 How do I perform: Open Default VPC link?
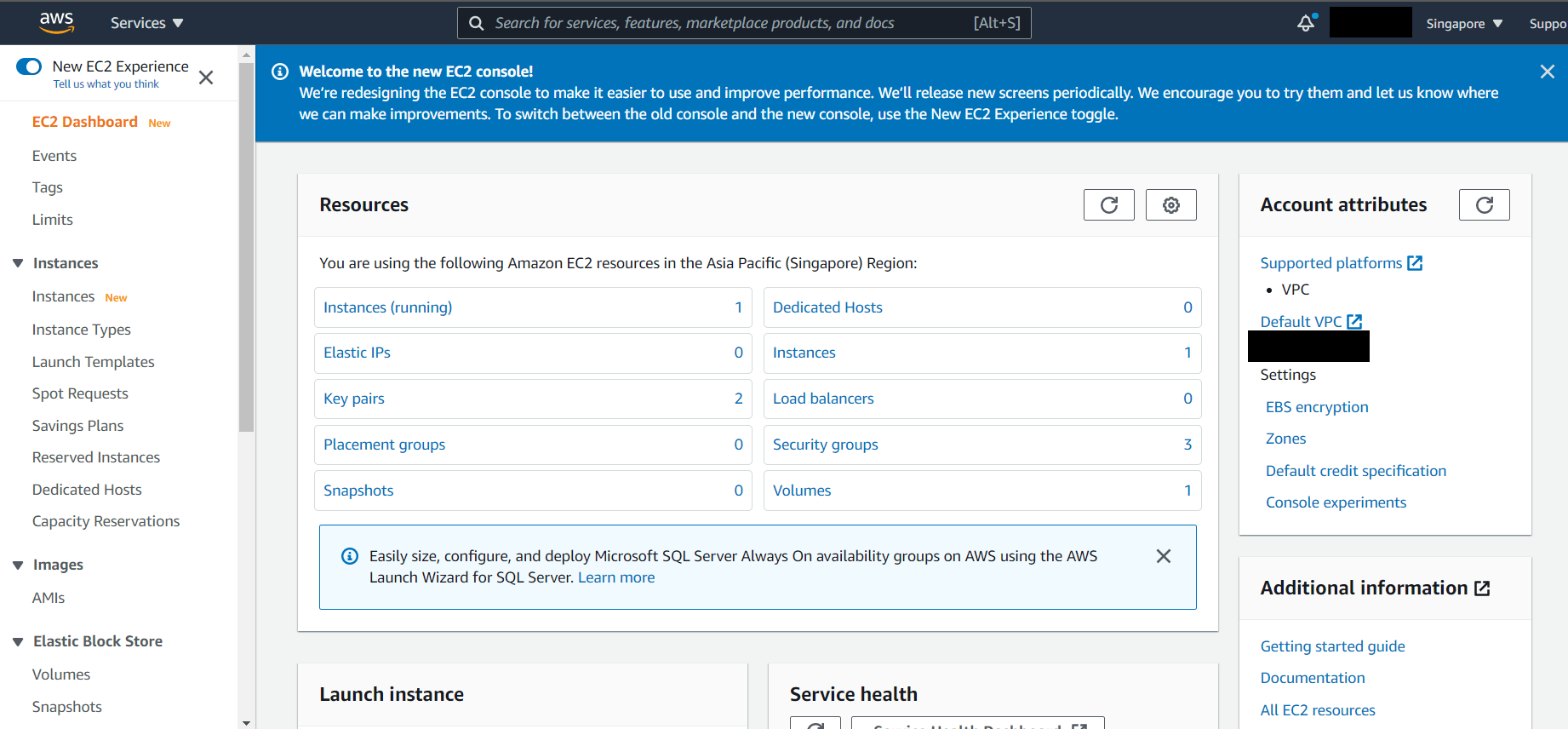coord(1302,321)
